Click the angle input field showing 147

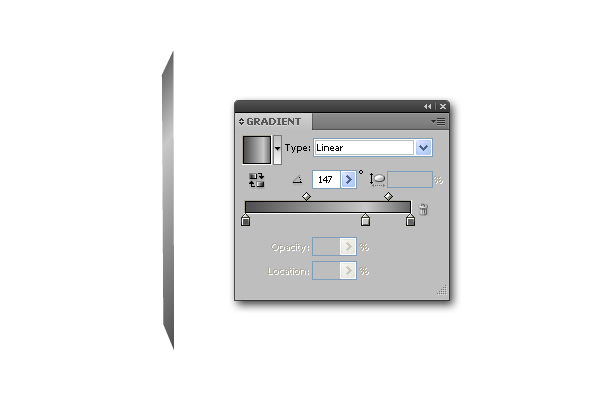pyautogui.click(x=326, y=180)
